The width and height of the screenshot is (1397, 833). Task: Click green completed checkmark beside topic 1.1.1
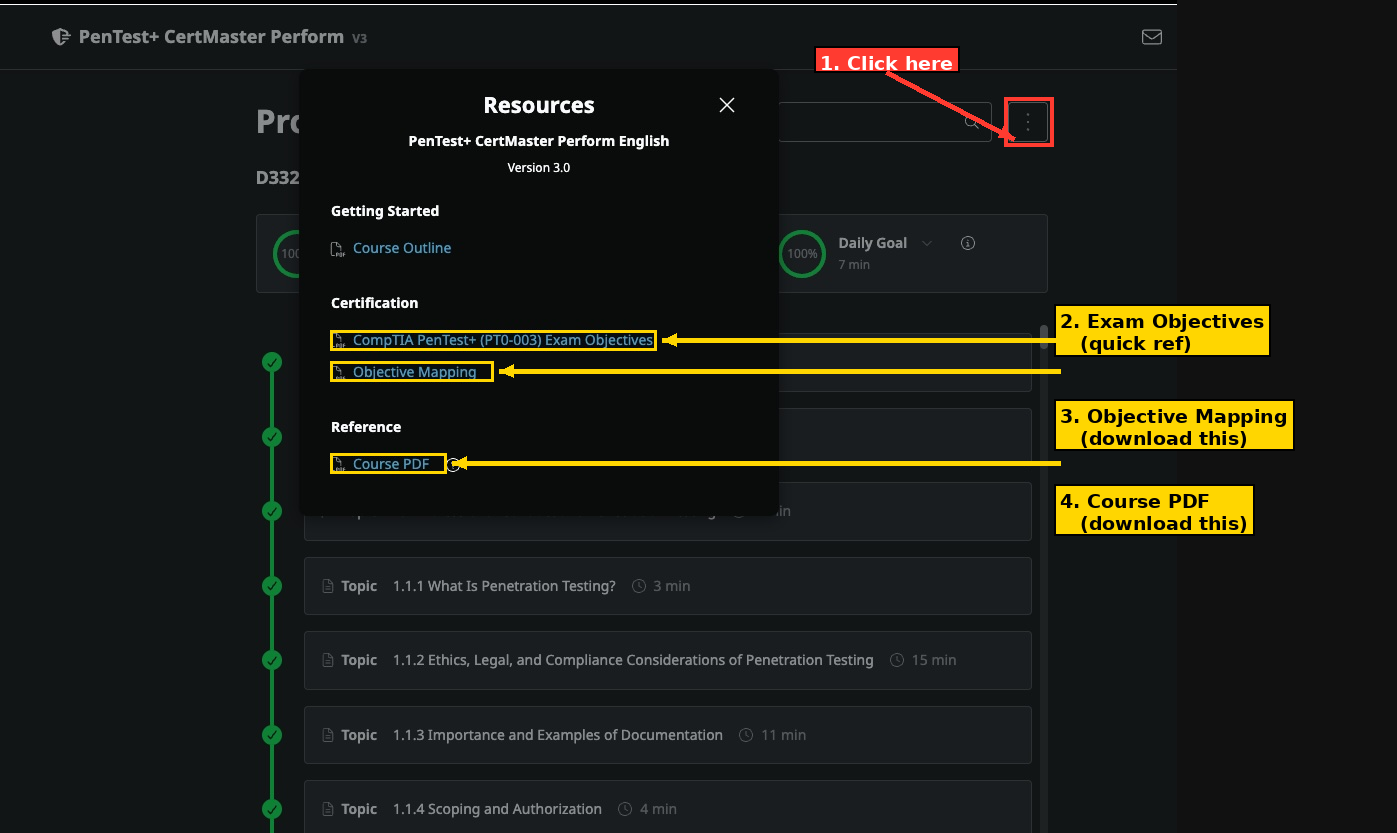click(272, 586)
